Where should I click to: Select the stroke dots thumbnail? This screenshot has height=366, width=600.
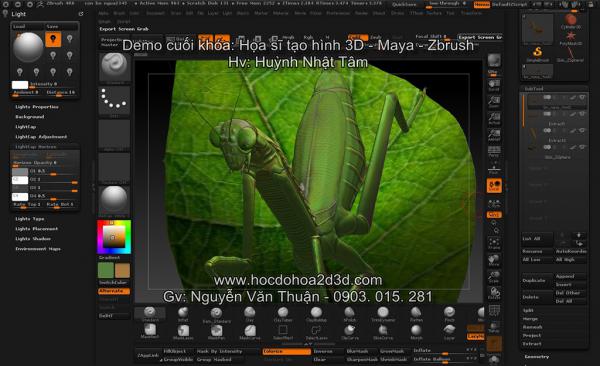point(114,100)
